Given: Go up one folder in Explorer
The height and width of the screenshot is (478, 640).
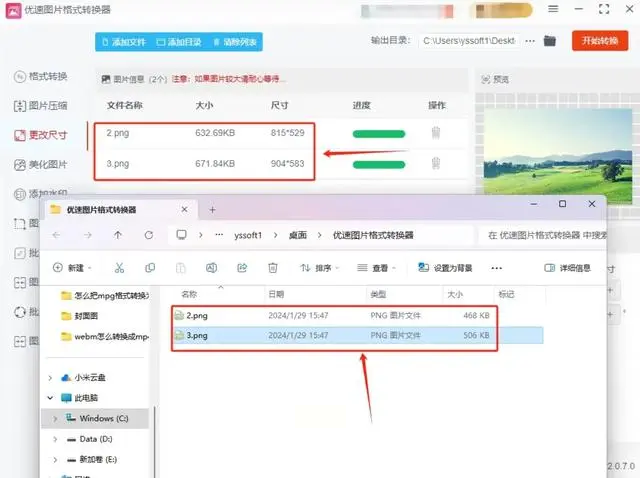Looking at the screenshot, I should 118,235.
